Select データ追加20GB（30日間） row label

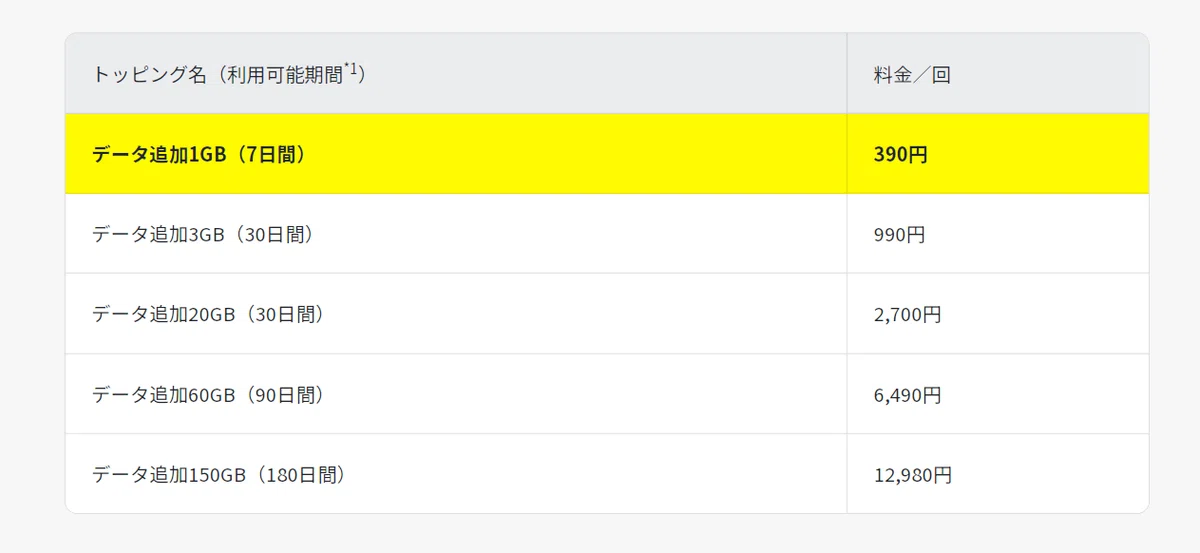point(208,314)
